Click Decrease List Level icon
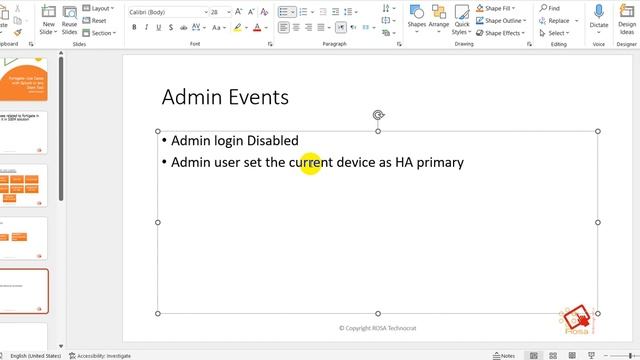The width and height of the screenshot is (640, 360). [x=323, y=12]
